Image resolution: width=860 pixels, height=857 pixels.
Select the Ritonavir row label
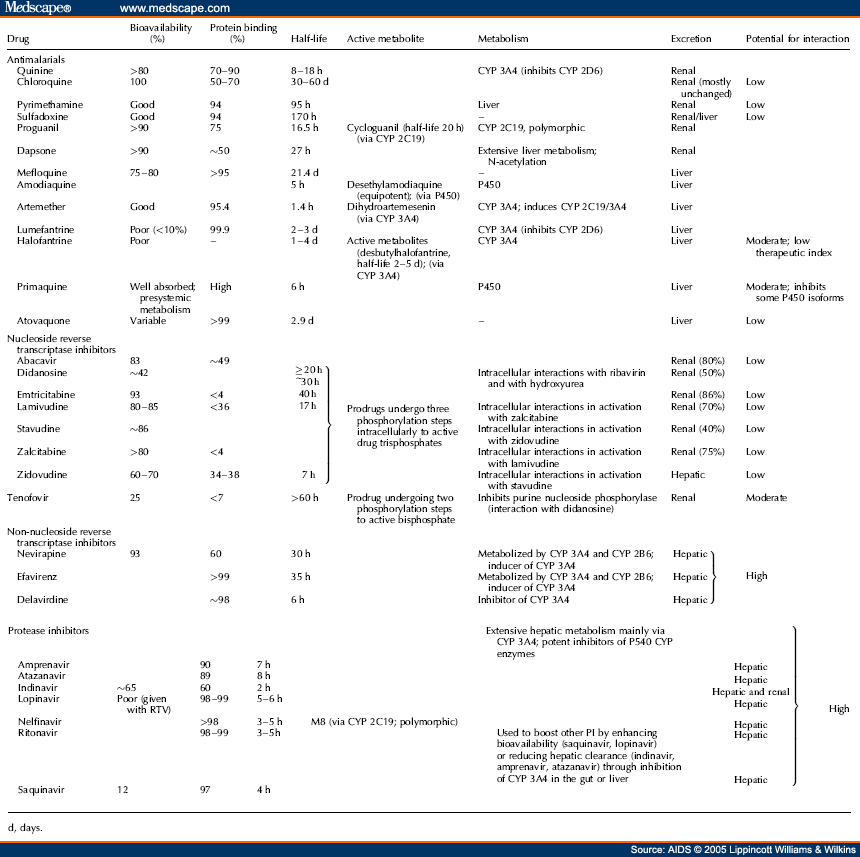(37, 733)
